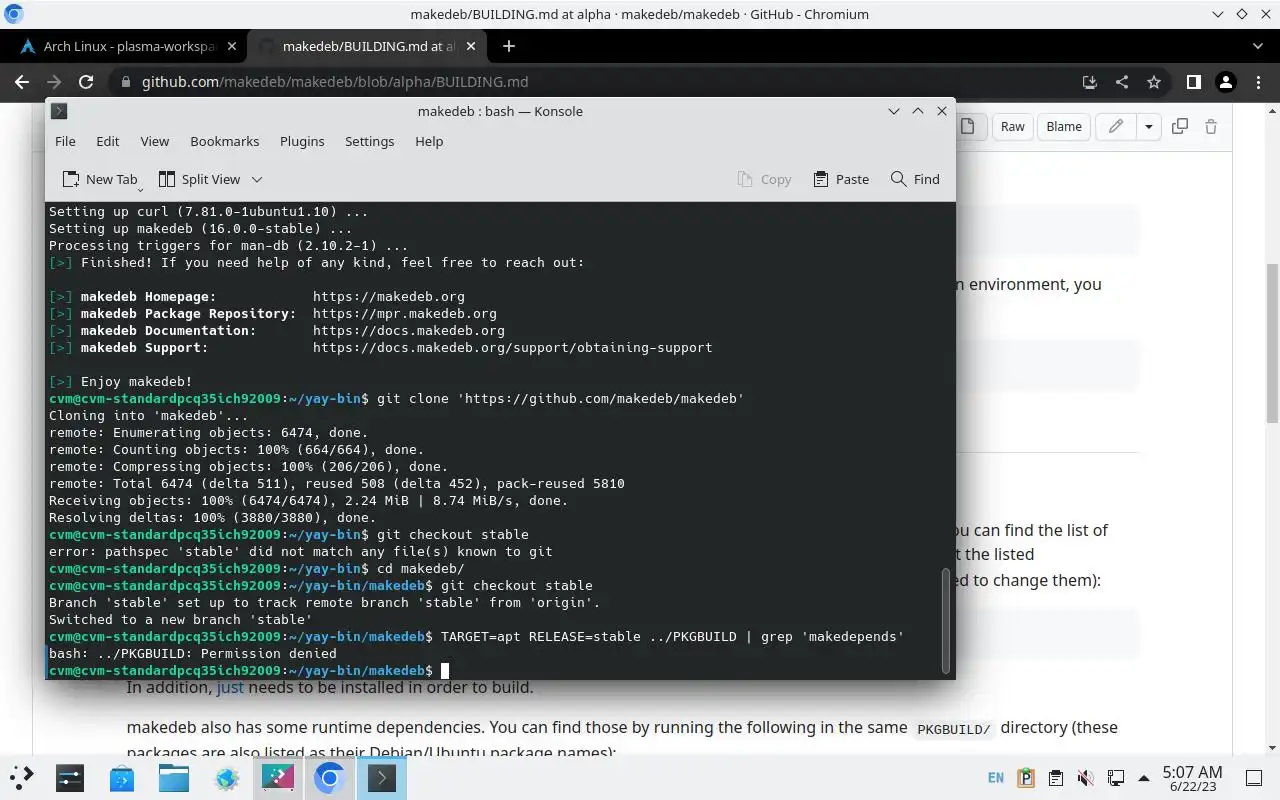Open the Chromium profile avatar
Image resolution: width=1280 pixels, height=800 pixels.
tap(1225, 82)
